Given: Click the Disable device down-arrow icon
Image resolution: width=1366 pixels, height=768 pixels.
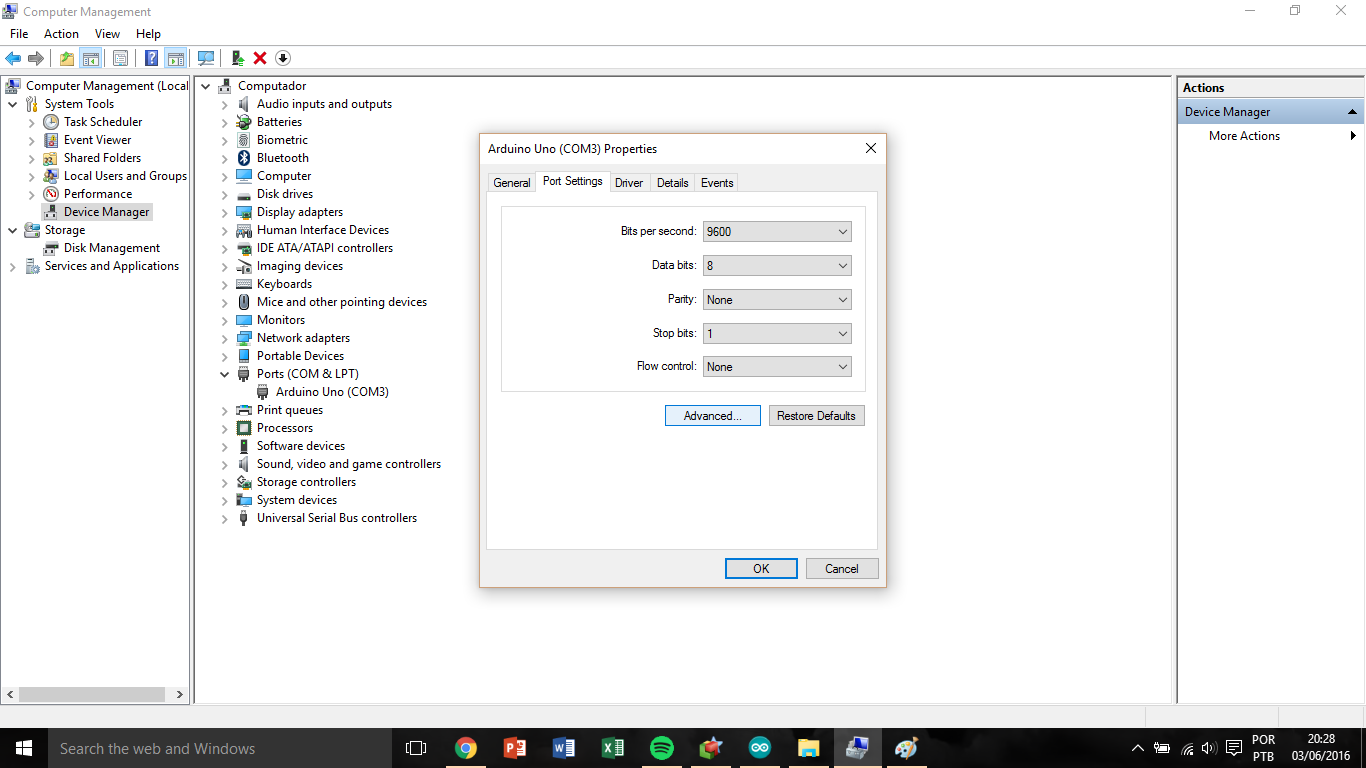Looking at the screenshot, I should coord(283,58).
